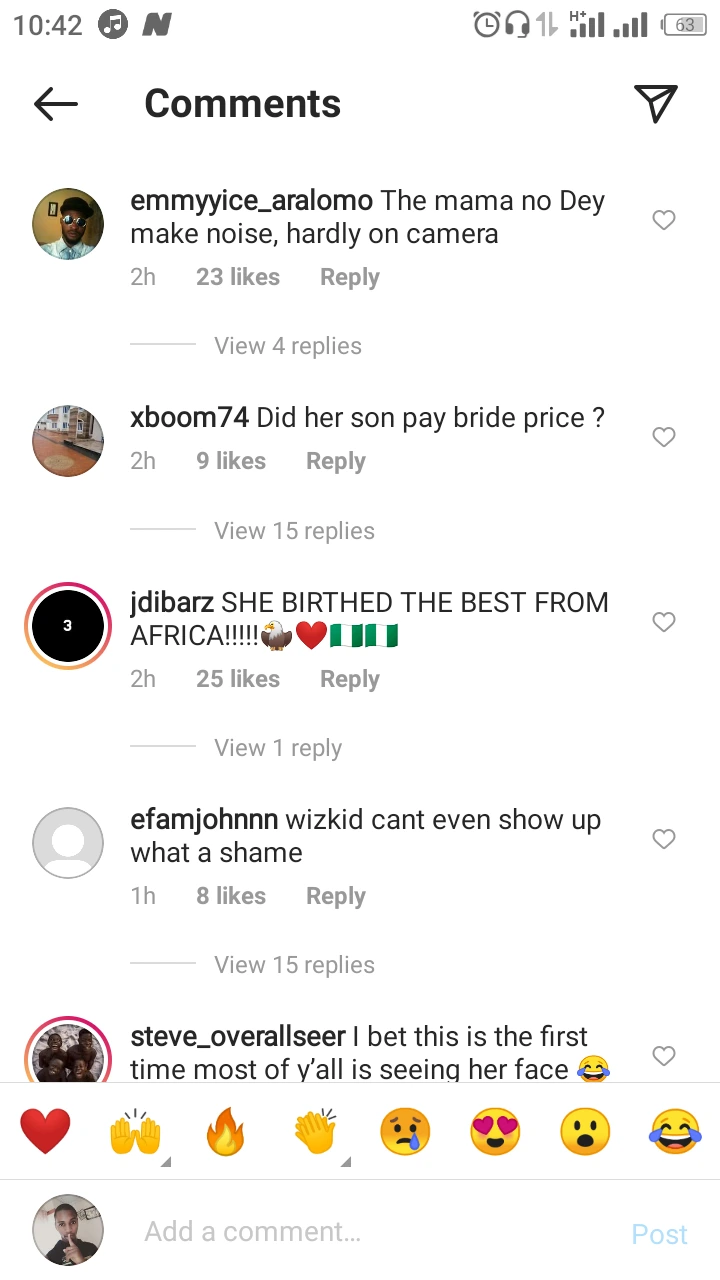
Task: Insert the laughing tears emoji
Action: pos(675,1132)
